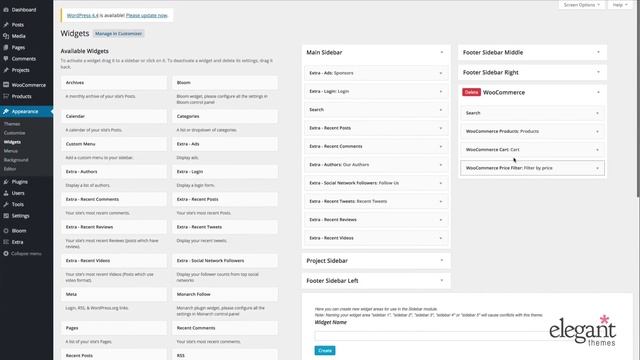Open the Screen Options dropdown
This screenshot has height=360, width=640.
pyautogui.click(x=582, y=5)
